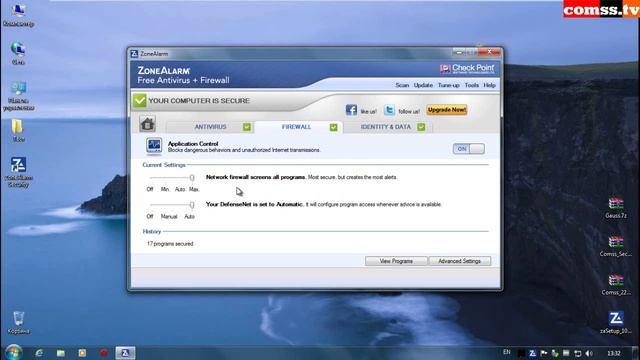Click the Application Control monitor icon
640x360 pixels.
pyautogui.click(x=154, y=146)
